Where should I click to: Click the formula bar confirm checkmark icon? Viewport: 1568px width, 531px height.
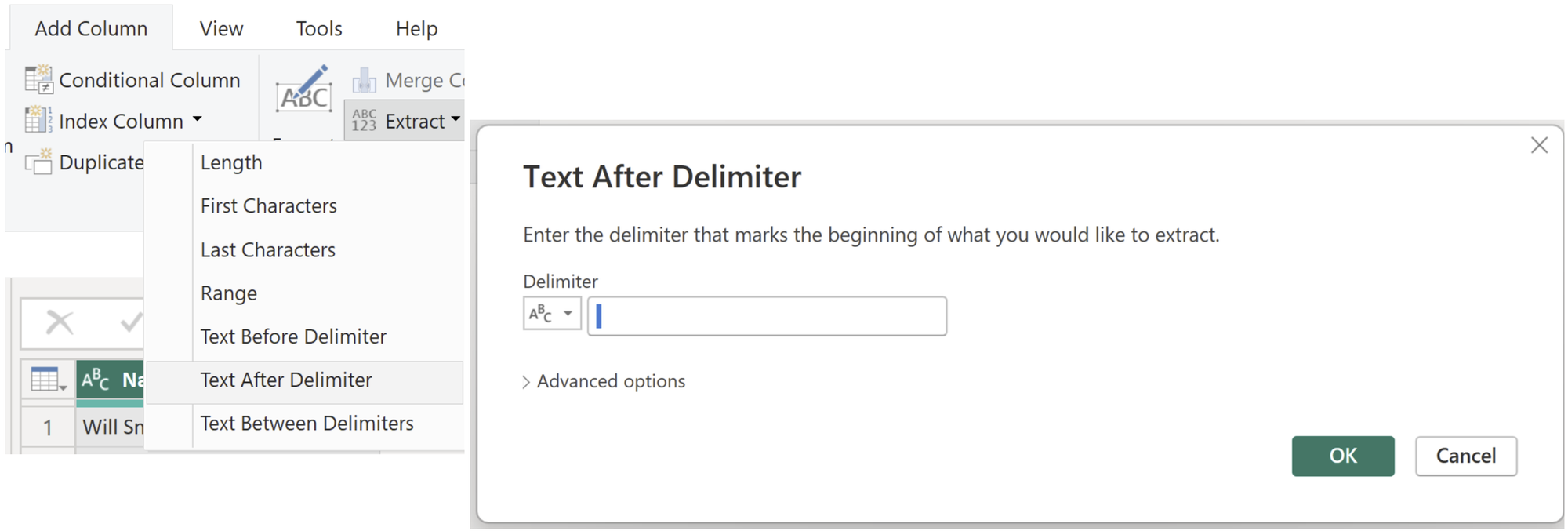click(x=130, y=322)
